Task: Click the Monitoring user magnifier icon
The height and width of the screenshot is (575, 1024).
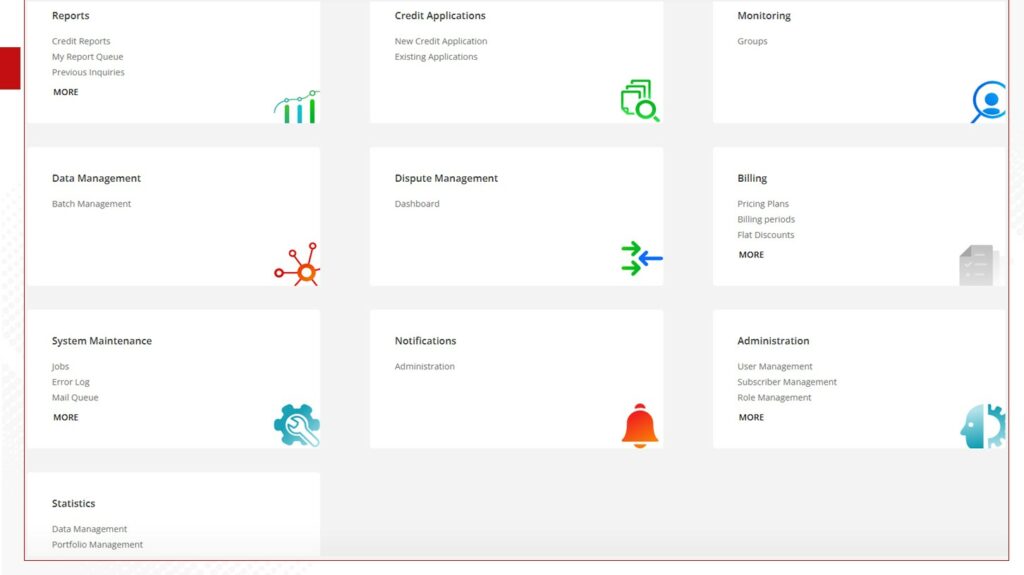Action: [x=988, y=102]
